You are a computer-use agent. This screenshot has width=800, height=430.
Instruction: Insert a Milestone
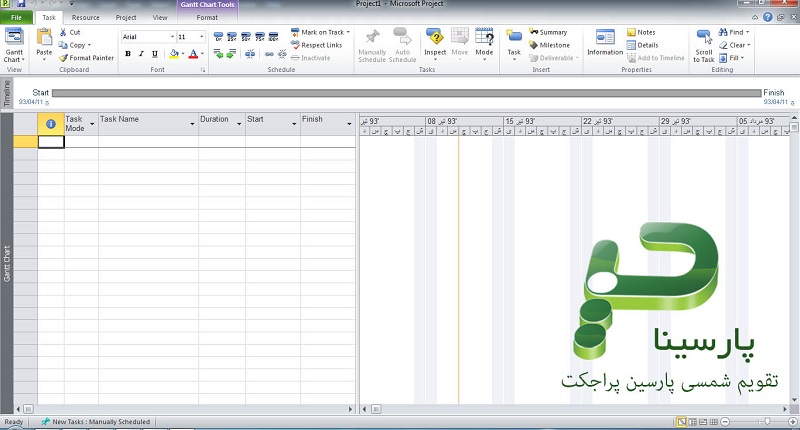[x=549, y=45]
